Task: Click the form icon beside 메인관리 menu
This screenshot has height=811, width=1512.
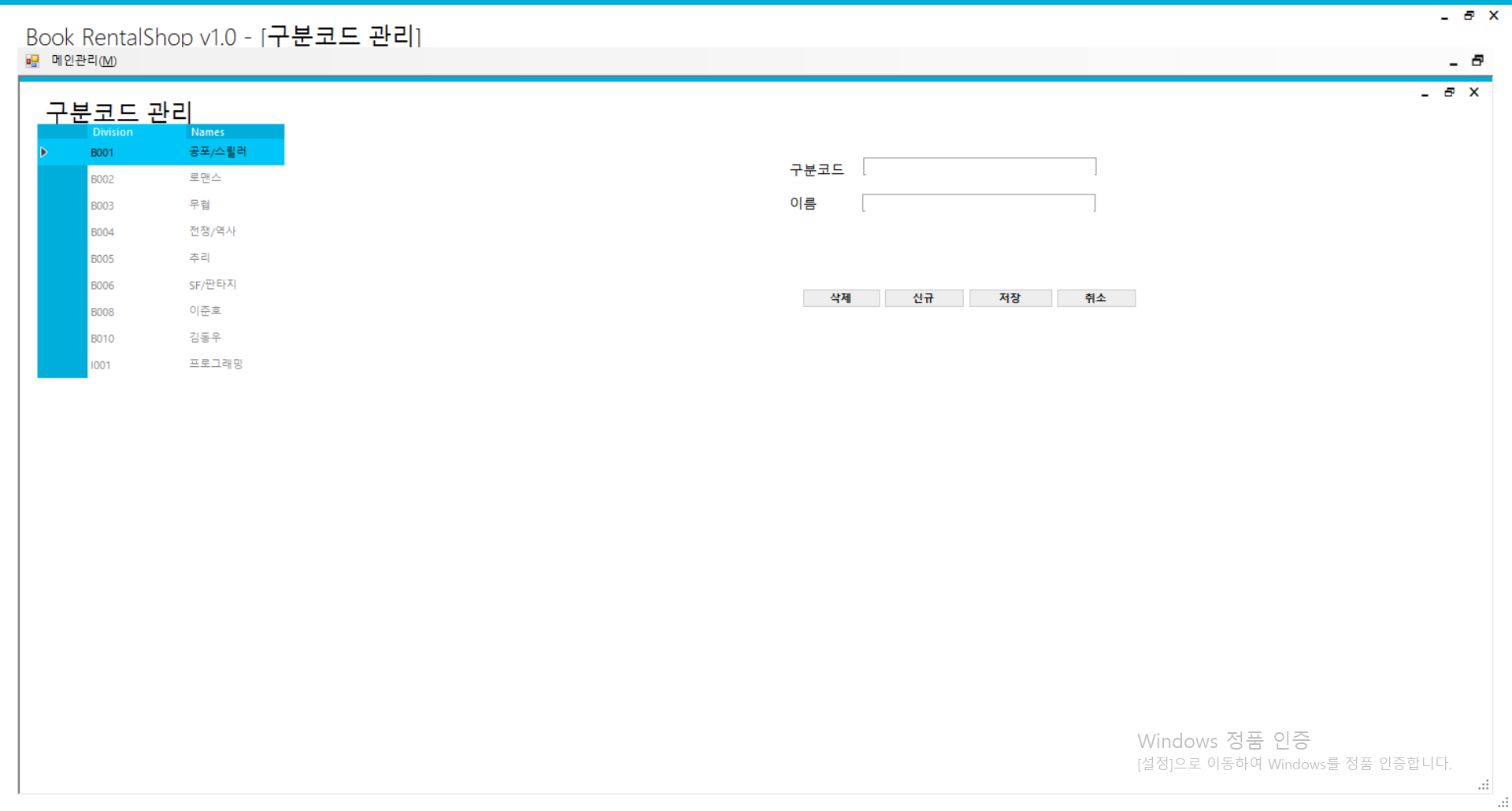Action: (x=32, y=61)
